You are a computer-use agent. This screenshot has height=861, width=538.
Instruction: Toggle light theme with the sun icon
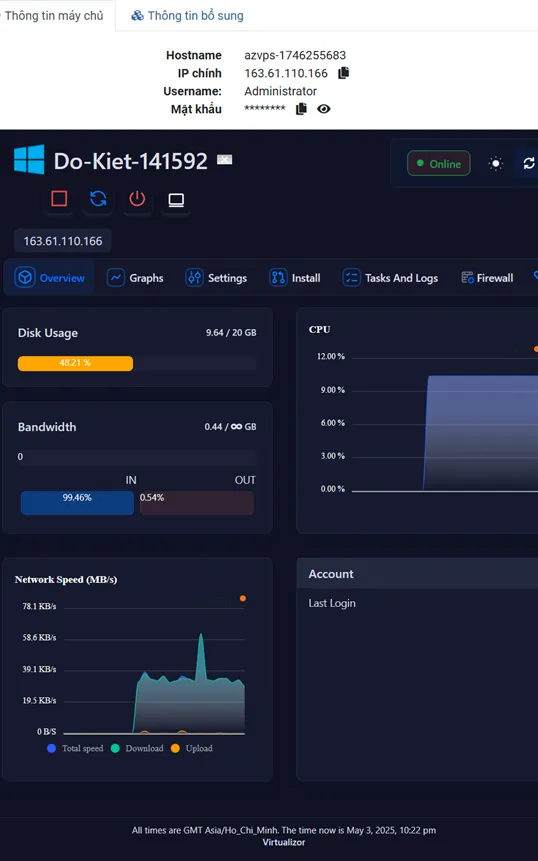(496, 164)
